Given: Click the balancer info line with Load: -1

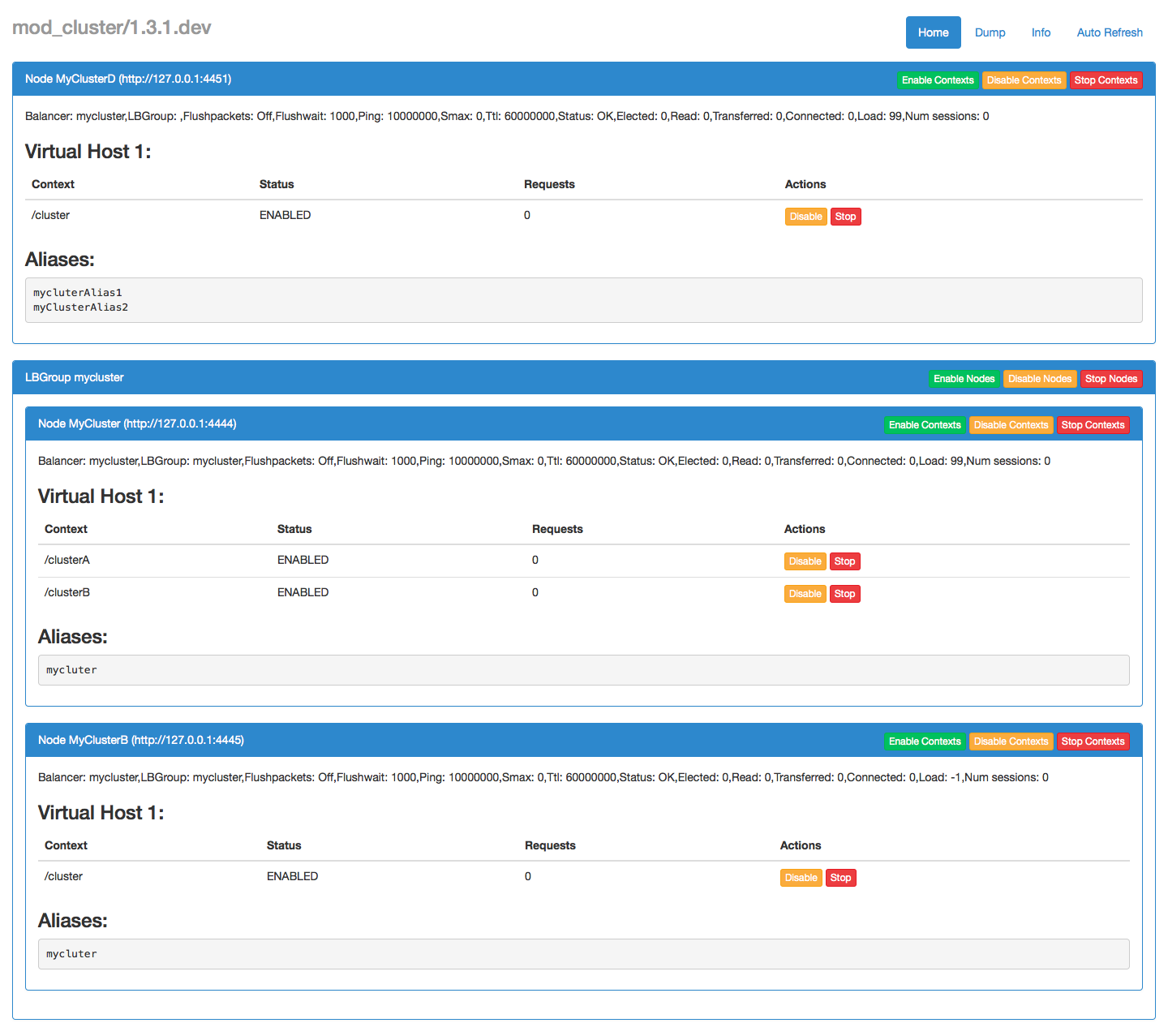Looking at the screenshot, I should pyautogui.click(x=543, y=777).
